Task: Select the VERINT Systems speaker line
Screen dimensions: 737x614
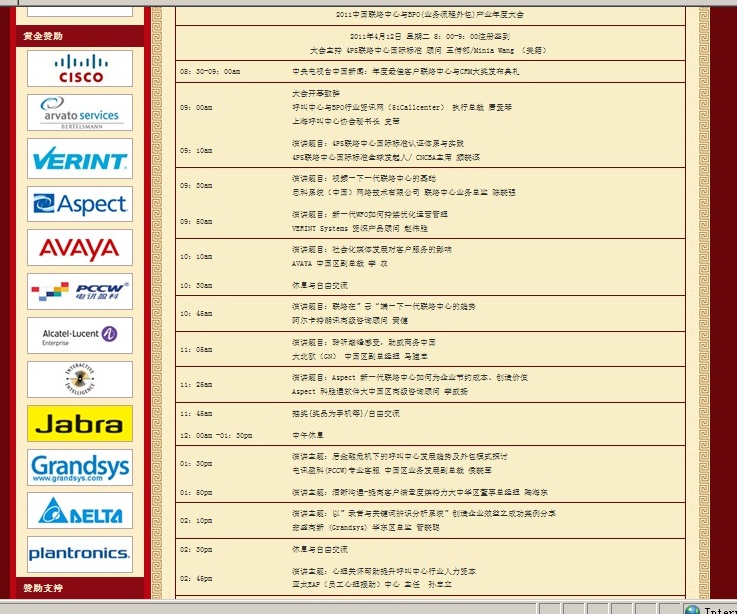Action: coord(360,228)
